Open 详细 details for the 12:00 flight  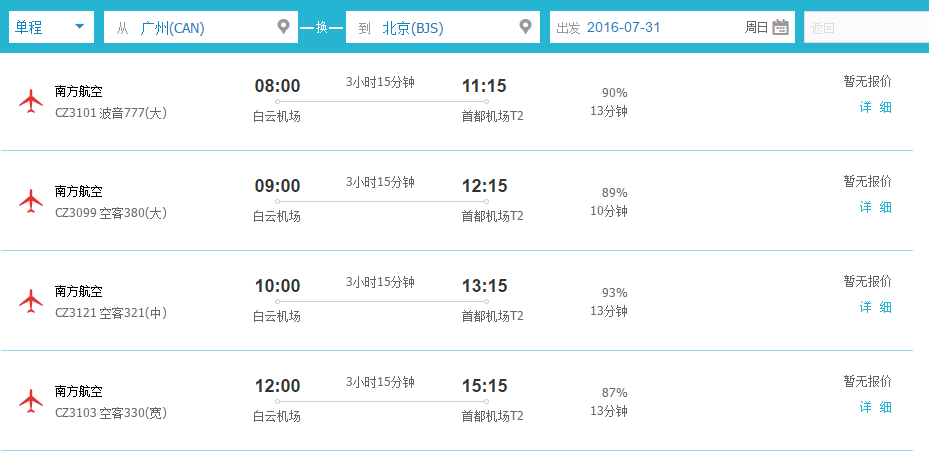[x=876, y=408]
